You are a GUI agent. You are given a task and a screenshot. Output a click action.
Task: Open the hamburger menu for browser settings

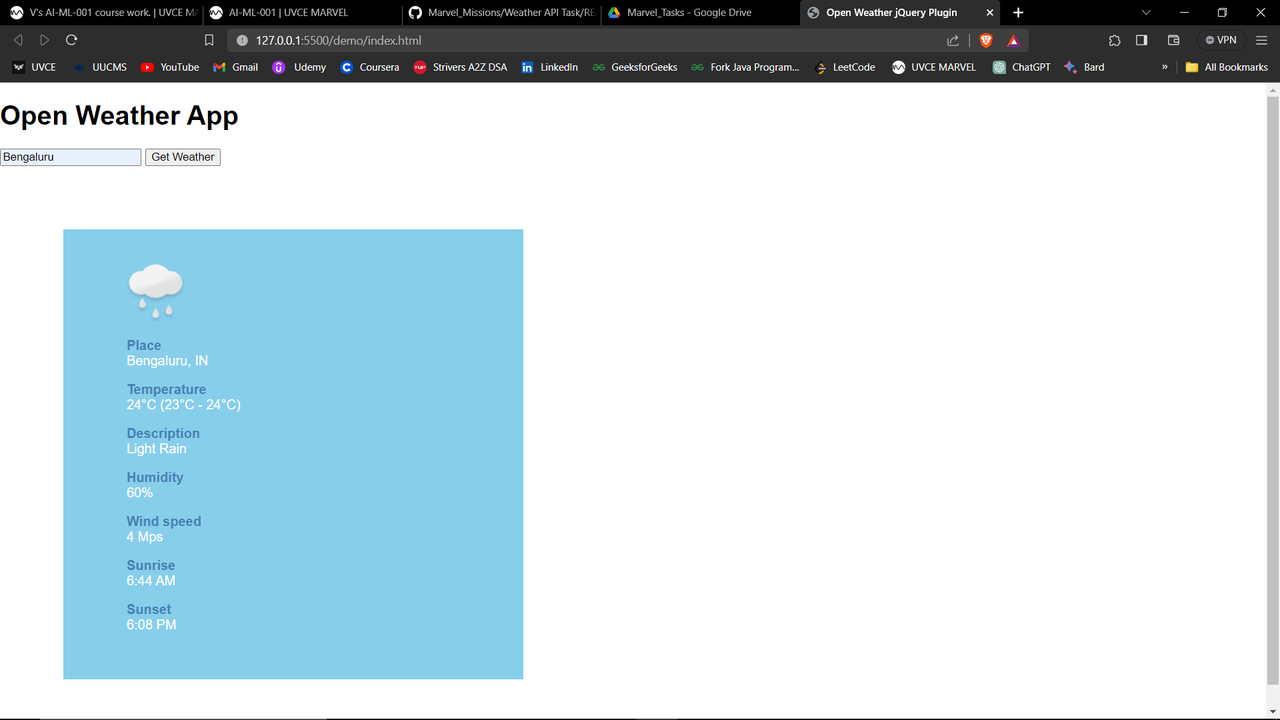pos(1262,40)
